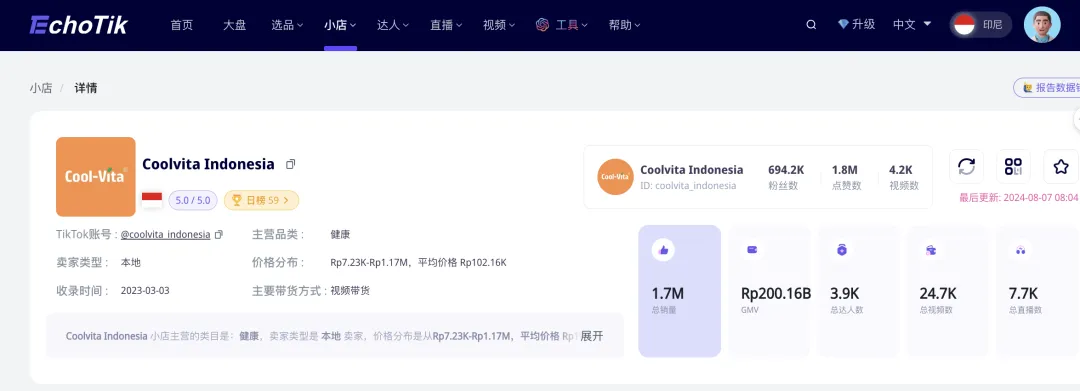Click the 2023-03-03 listing date

[145, 290]
